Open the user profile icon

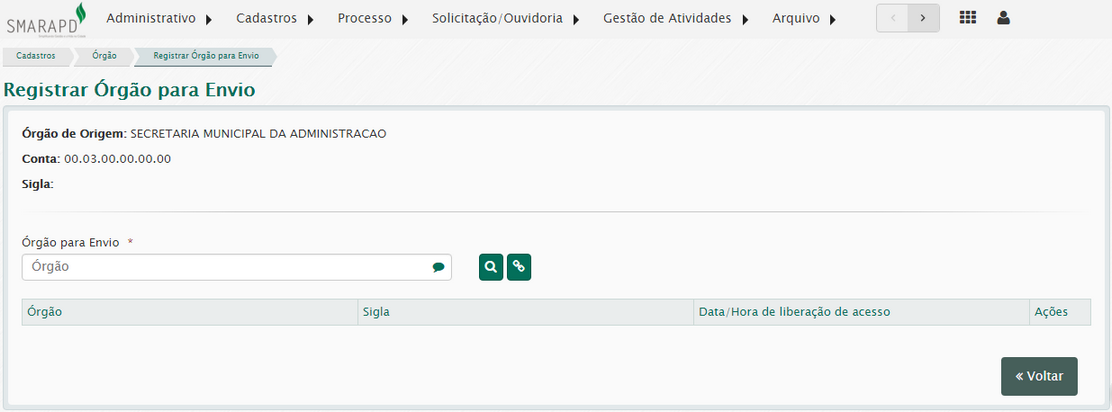(1003, 18)
